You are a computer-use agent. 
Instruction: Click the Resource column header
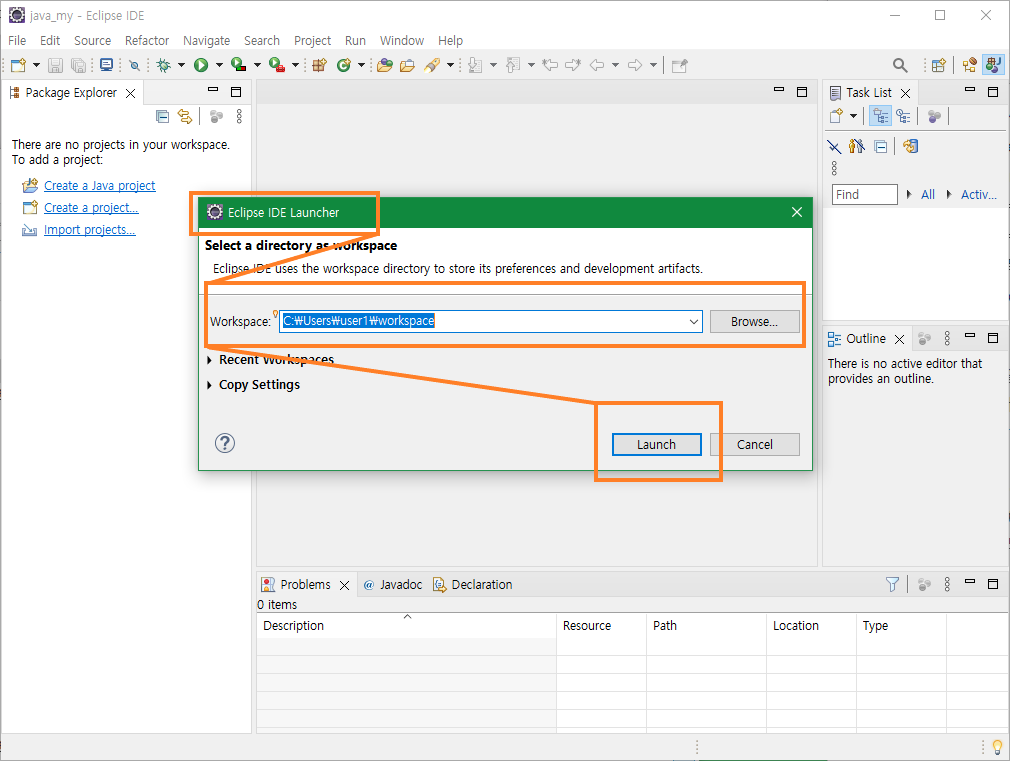click(x=601, y=626)
